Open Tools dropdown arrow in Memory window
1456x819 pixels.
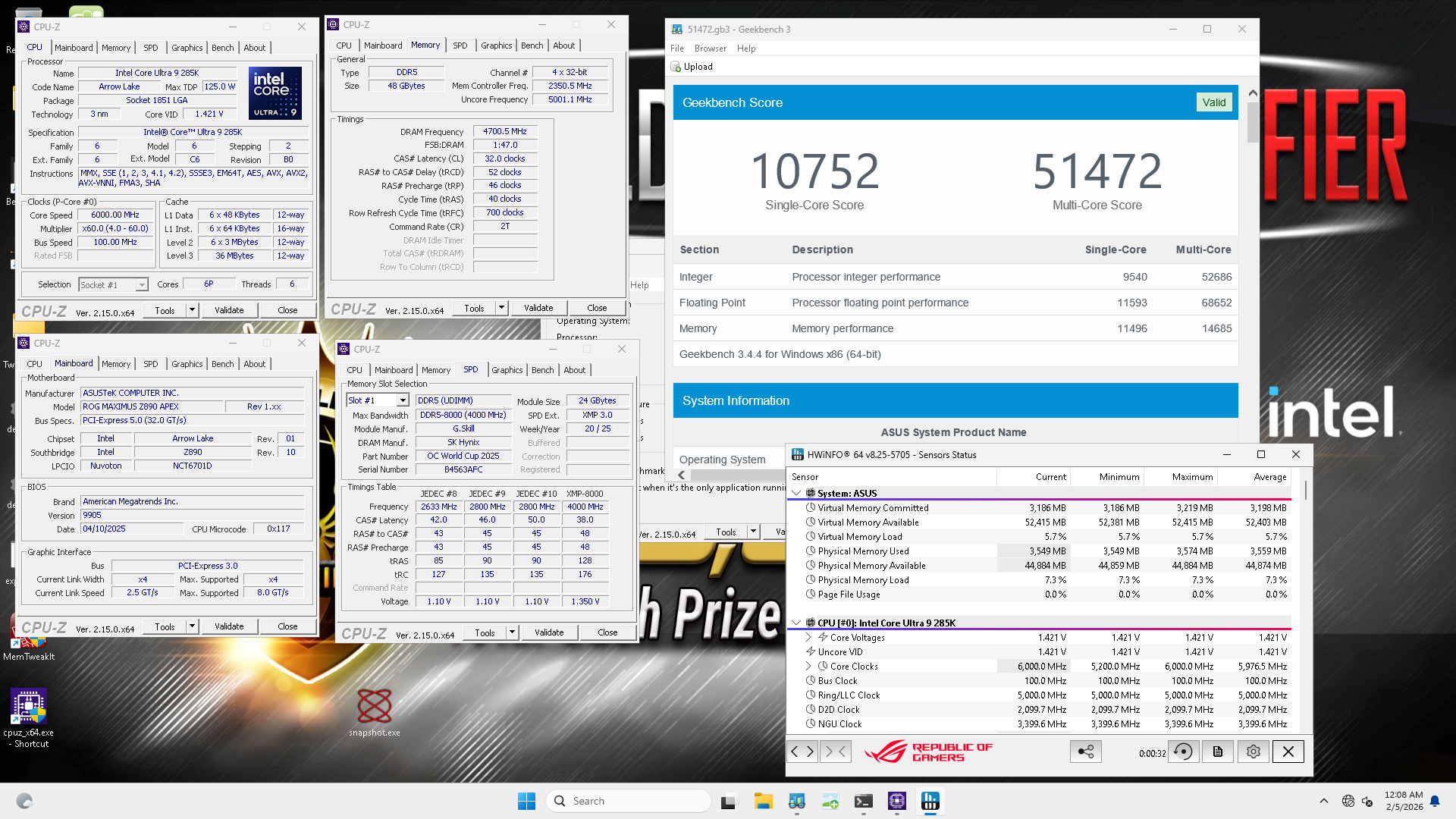501,308
